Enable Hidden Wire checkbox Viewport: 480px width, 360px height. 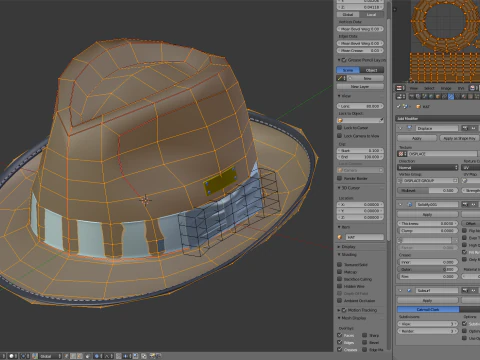click(x=340, y=286)
